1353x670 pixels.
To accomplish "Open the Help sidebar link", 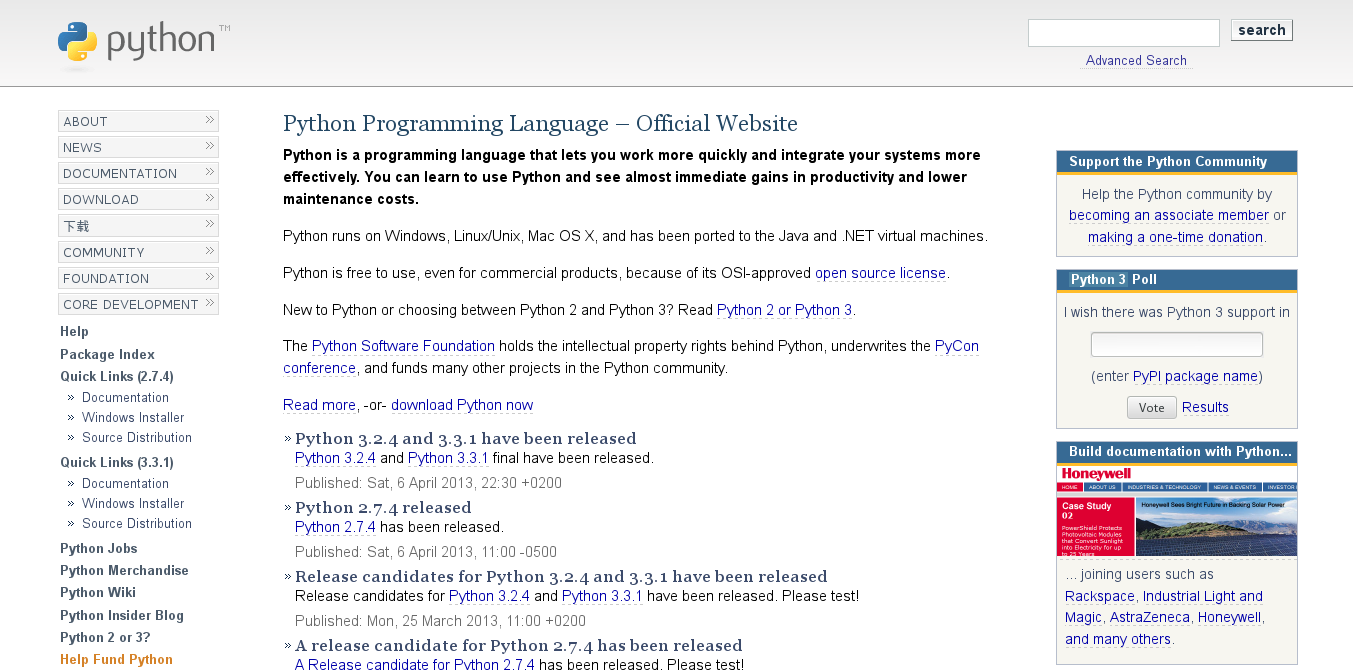I will click(x=74, y=331).
